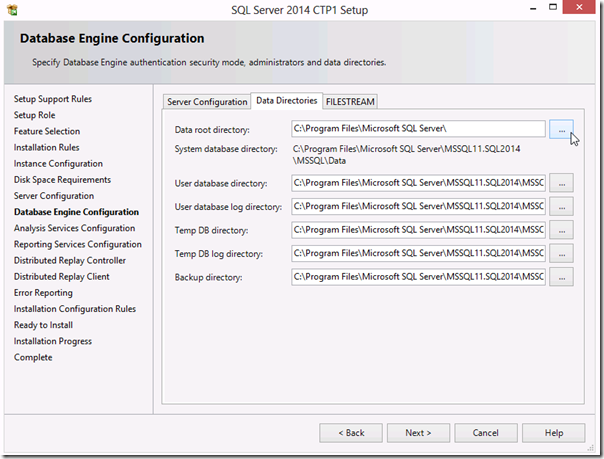Browse for the Temp DB directory
This screenshot has width=604, height=459.
point(561,230)
